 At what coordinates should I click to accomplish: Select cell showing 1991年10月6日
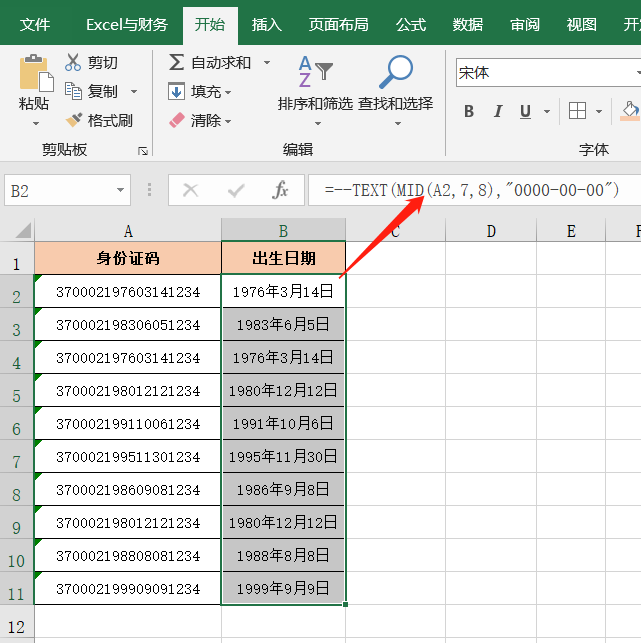[283, 423]
